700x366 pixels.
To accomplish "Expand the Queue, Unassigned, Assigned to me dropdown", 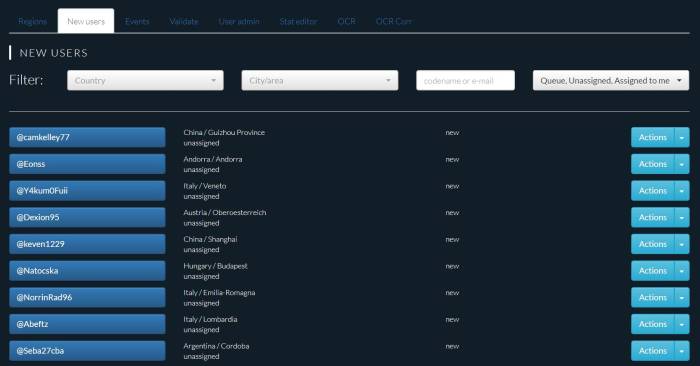I will [611, 80].
